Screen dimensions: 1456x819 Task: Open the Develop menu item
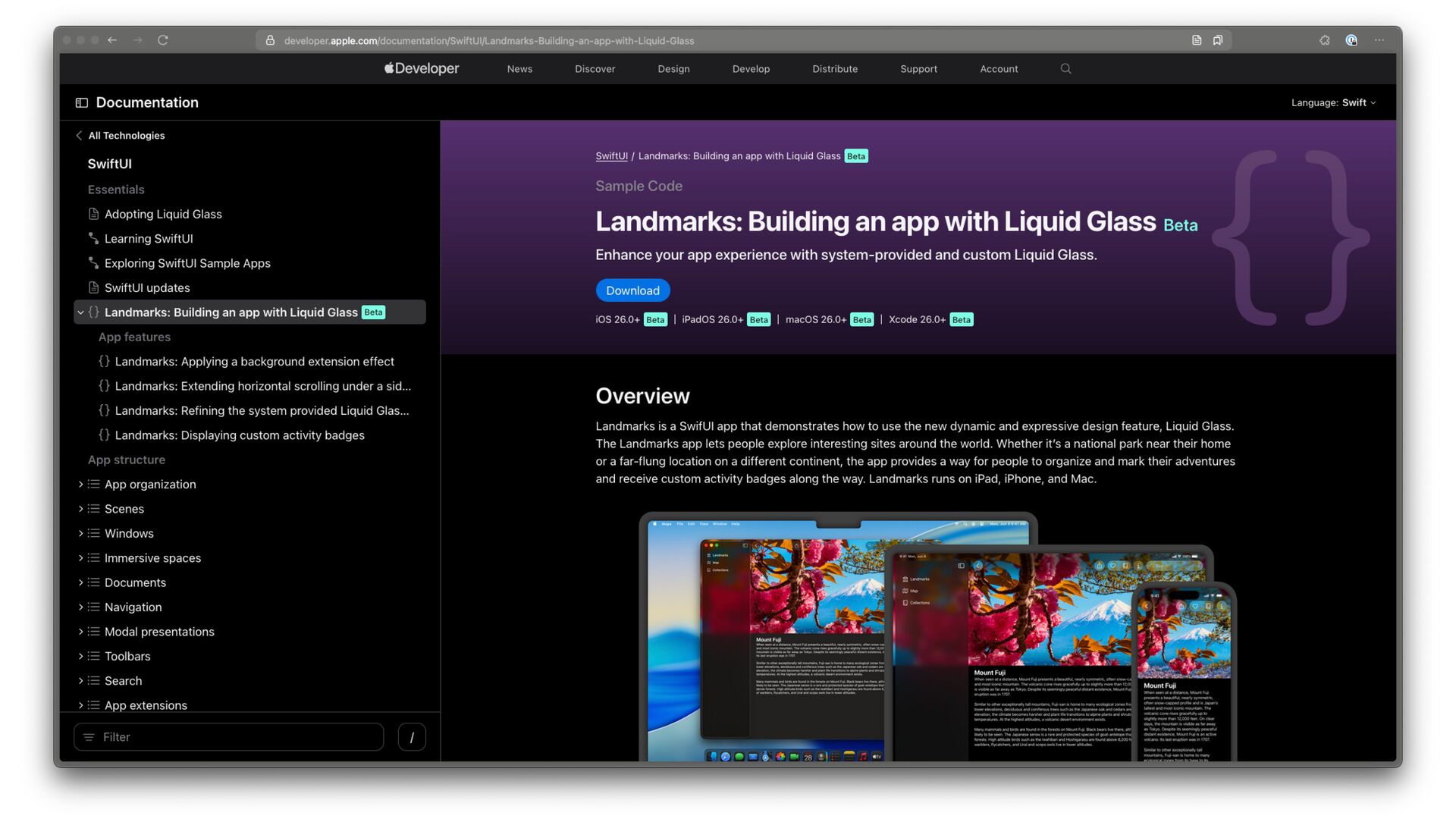(751, 69)
